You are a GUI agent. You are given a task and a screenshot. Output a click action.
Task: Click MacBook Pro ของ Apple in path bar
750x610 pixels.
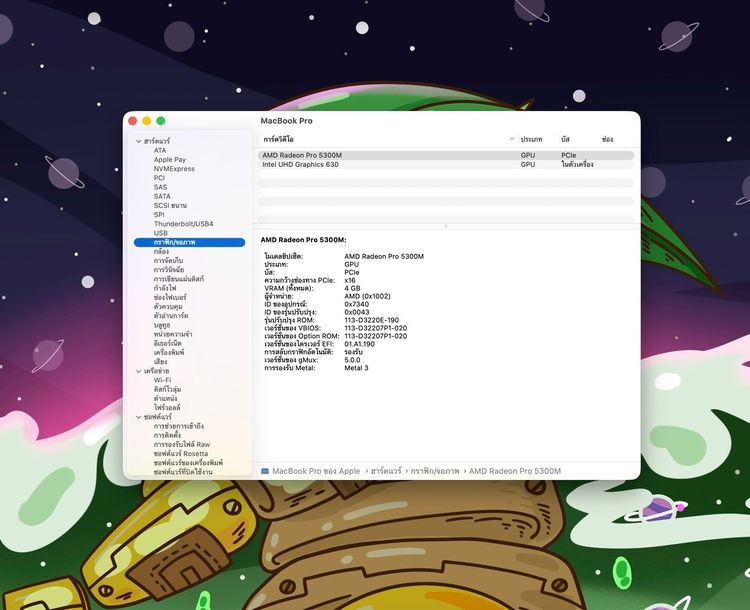[316, 471]
